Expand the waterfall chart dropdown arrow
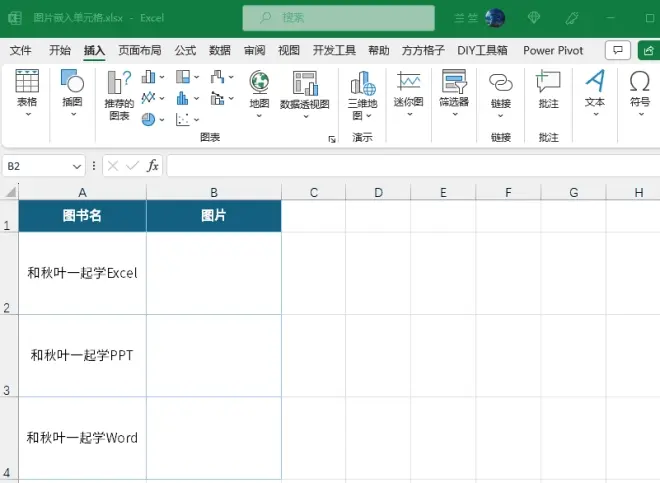 (x=231, y=77)
